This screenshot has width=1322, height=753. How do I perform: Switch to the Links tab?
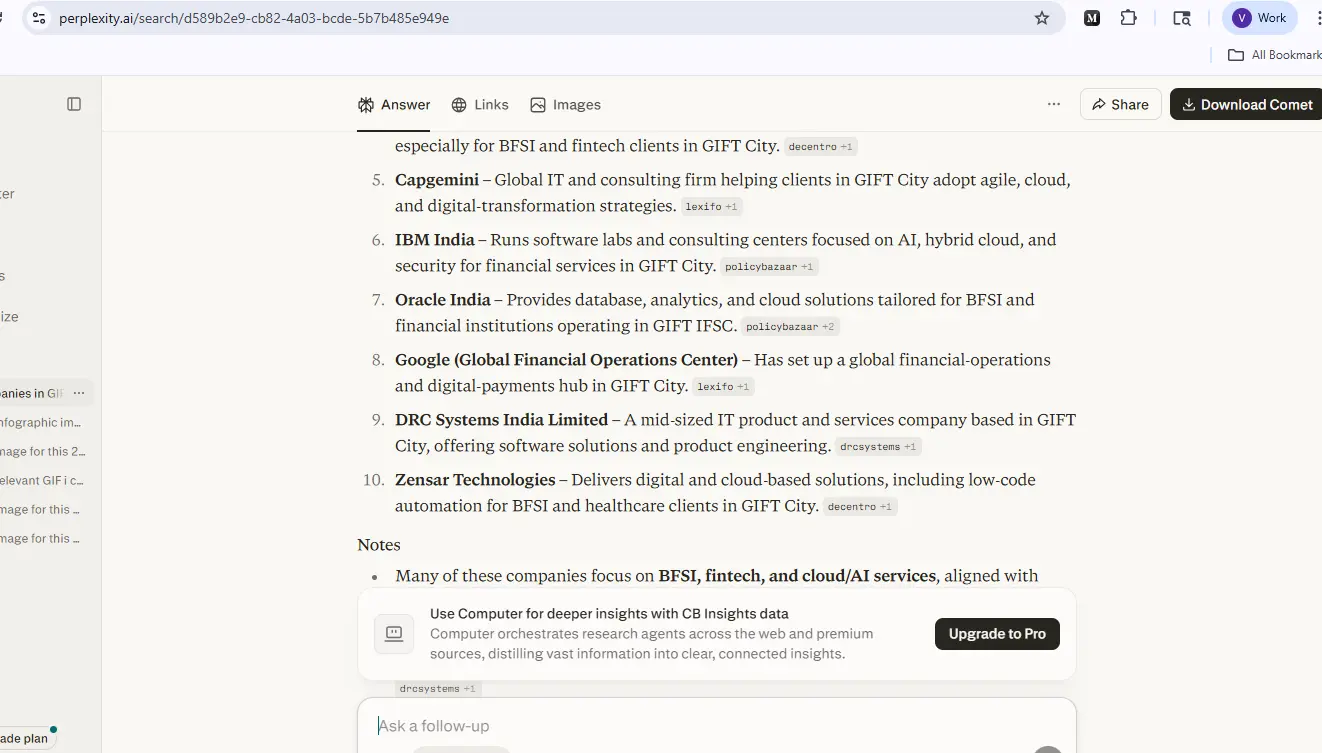click(x=480, y=105)
